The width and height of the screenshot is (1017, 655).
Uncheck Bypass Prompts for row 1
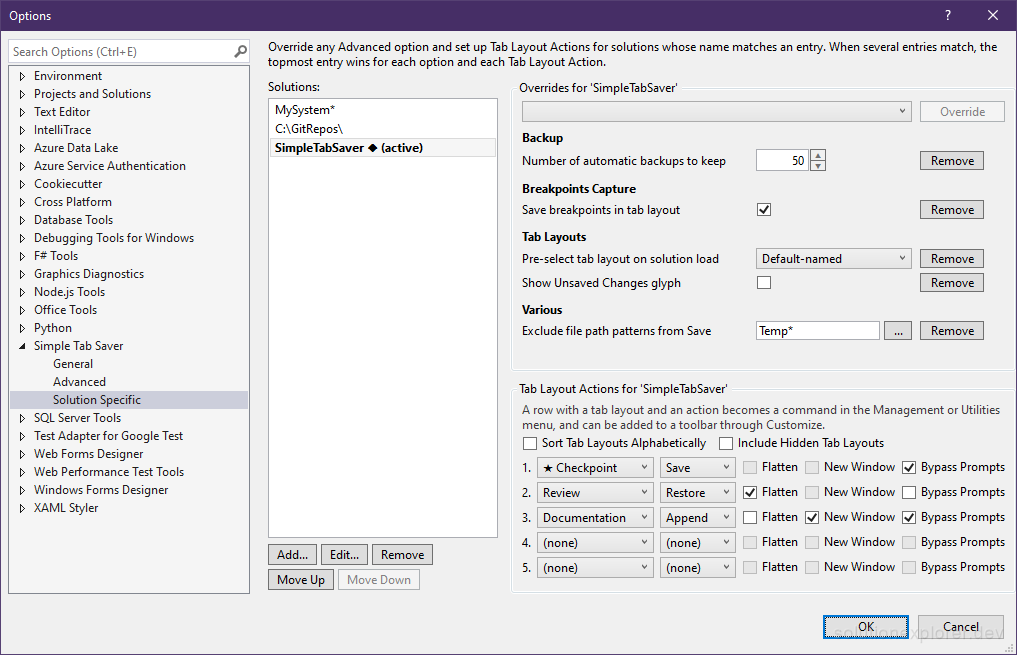click(x=909, y=468)
